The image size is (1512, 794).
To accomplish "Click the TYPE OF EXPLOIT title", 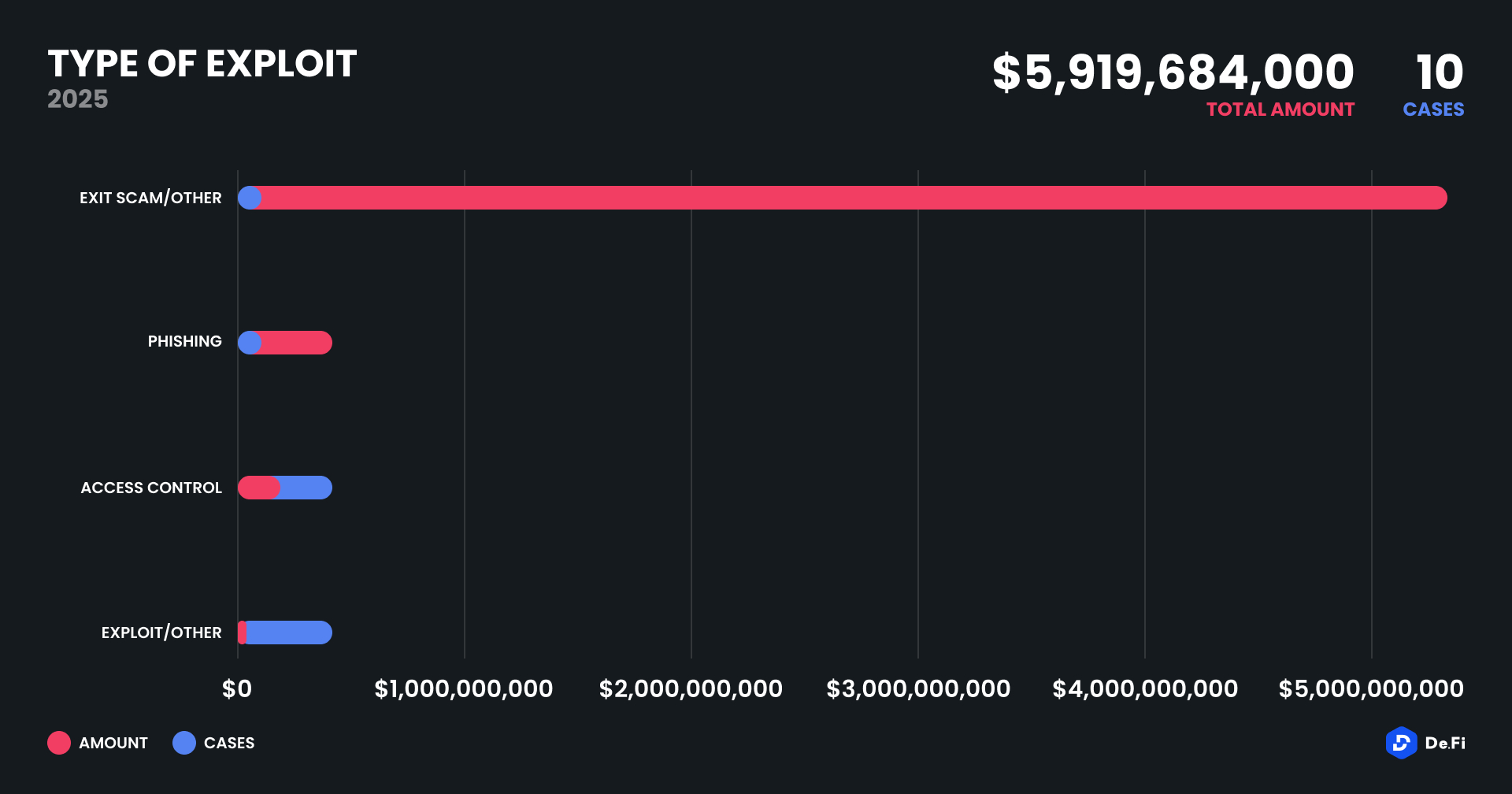I will 202,64.
